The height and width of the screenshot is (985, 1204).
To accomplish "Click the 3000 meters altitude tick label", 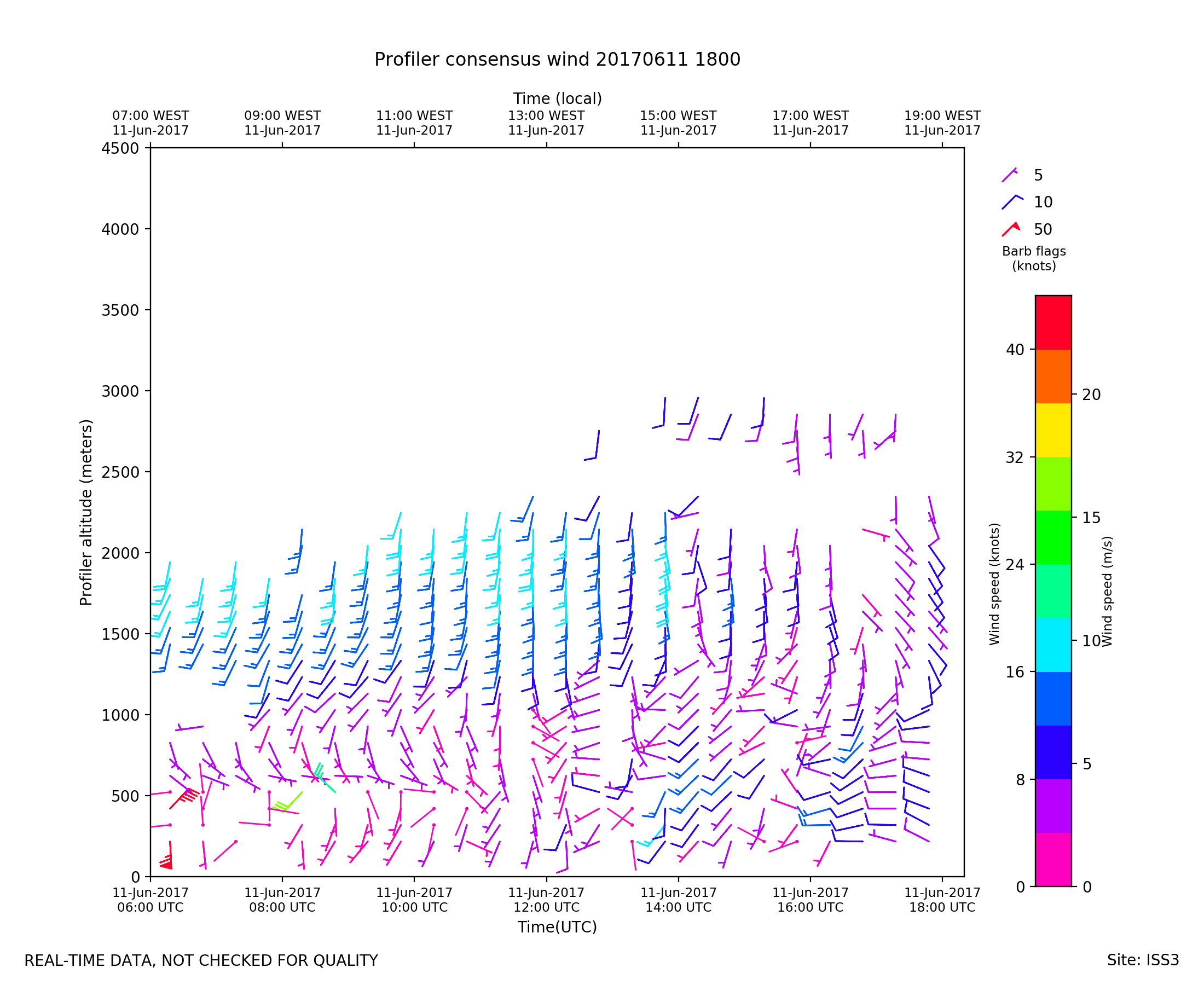I will (120, 391).
